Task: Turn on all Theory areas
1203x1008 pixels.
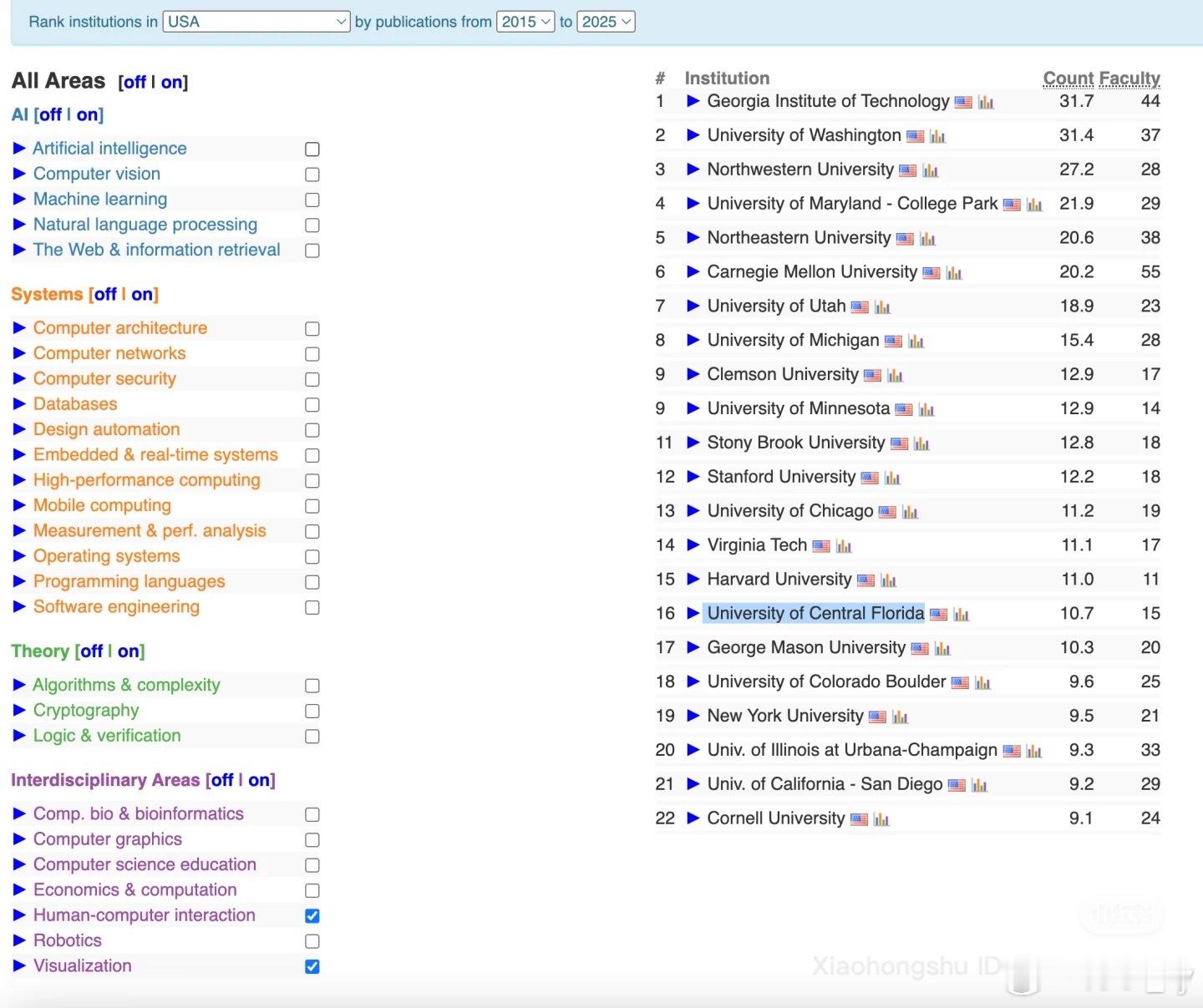Action: (x=129, y=651)
